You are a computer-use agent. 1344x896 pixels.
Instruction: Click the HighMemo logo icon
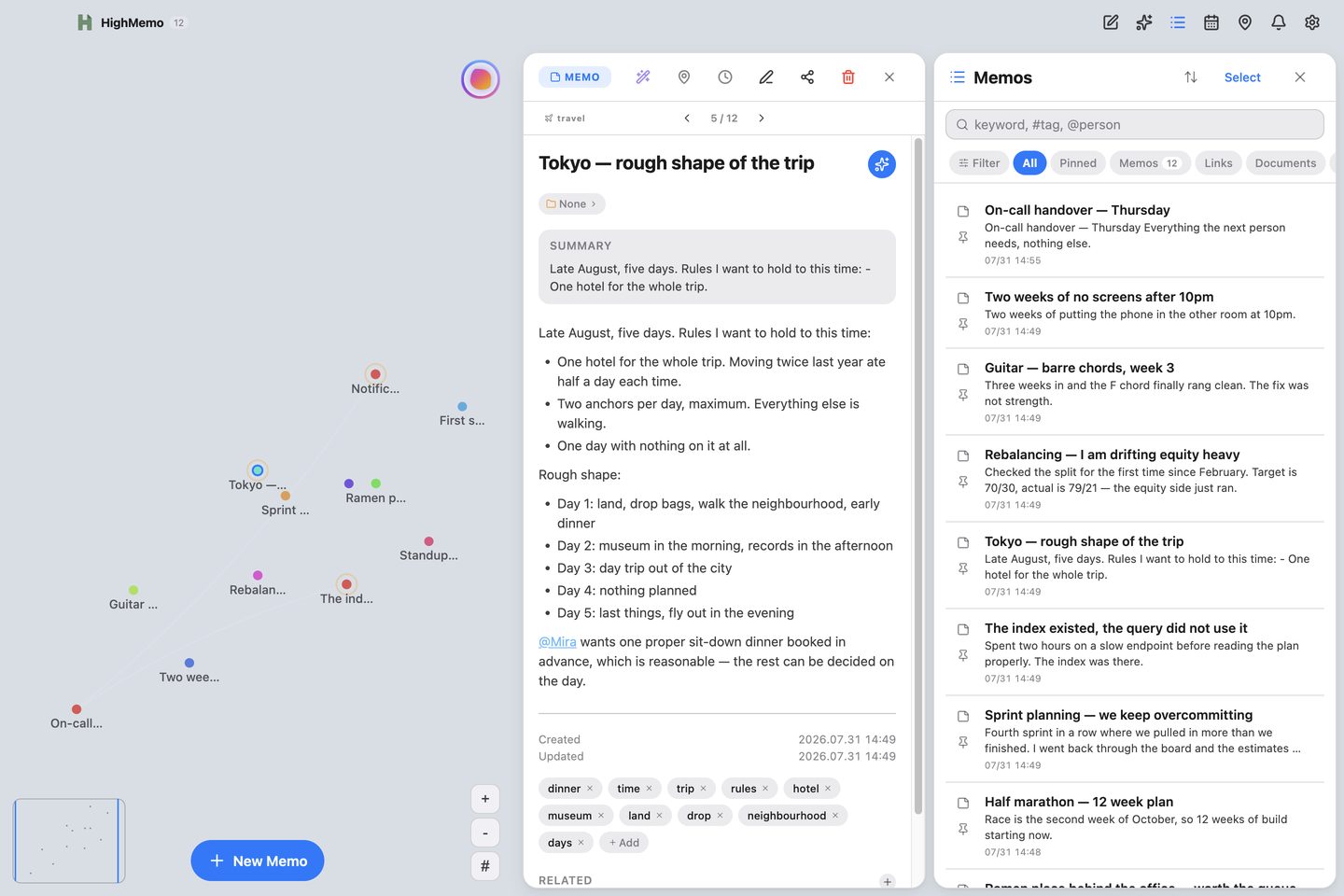coord(85,22)
